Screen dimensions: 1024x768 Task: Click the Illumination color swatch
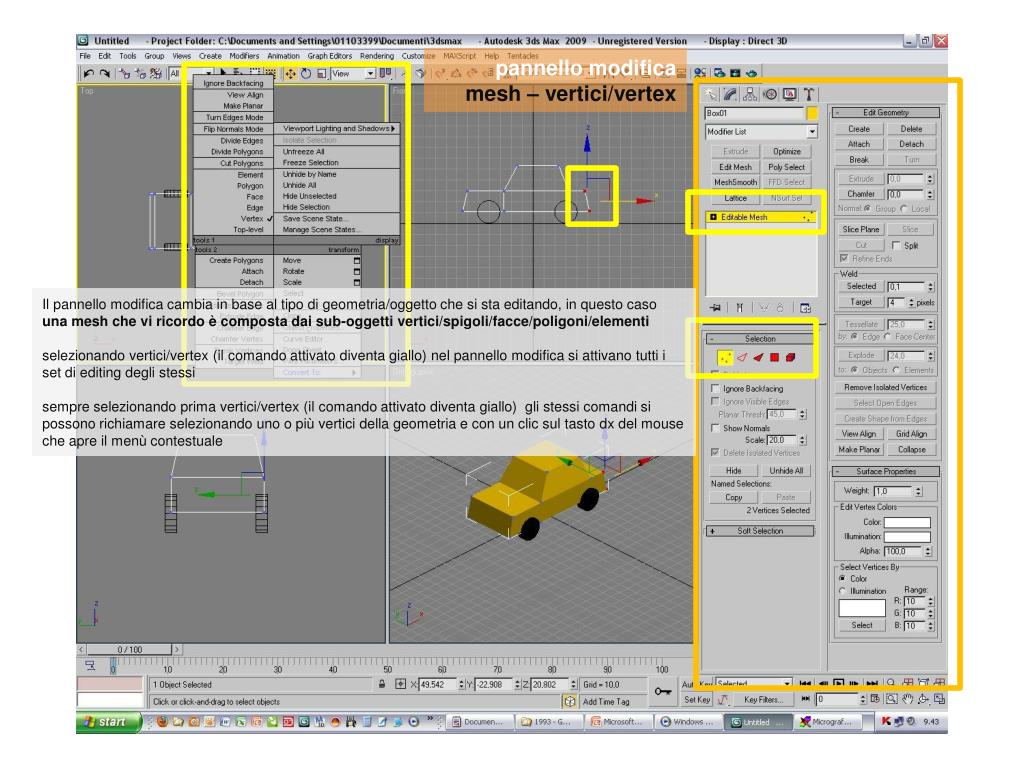(907, 537)
